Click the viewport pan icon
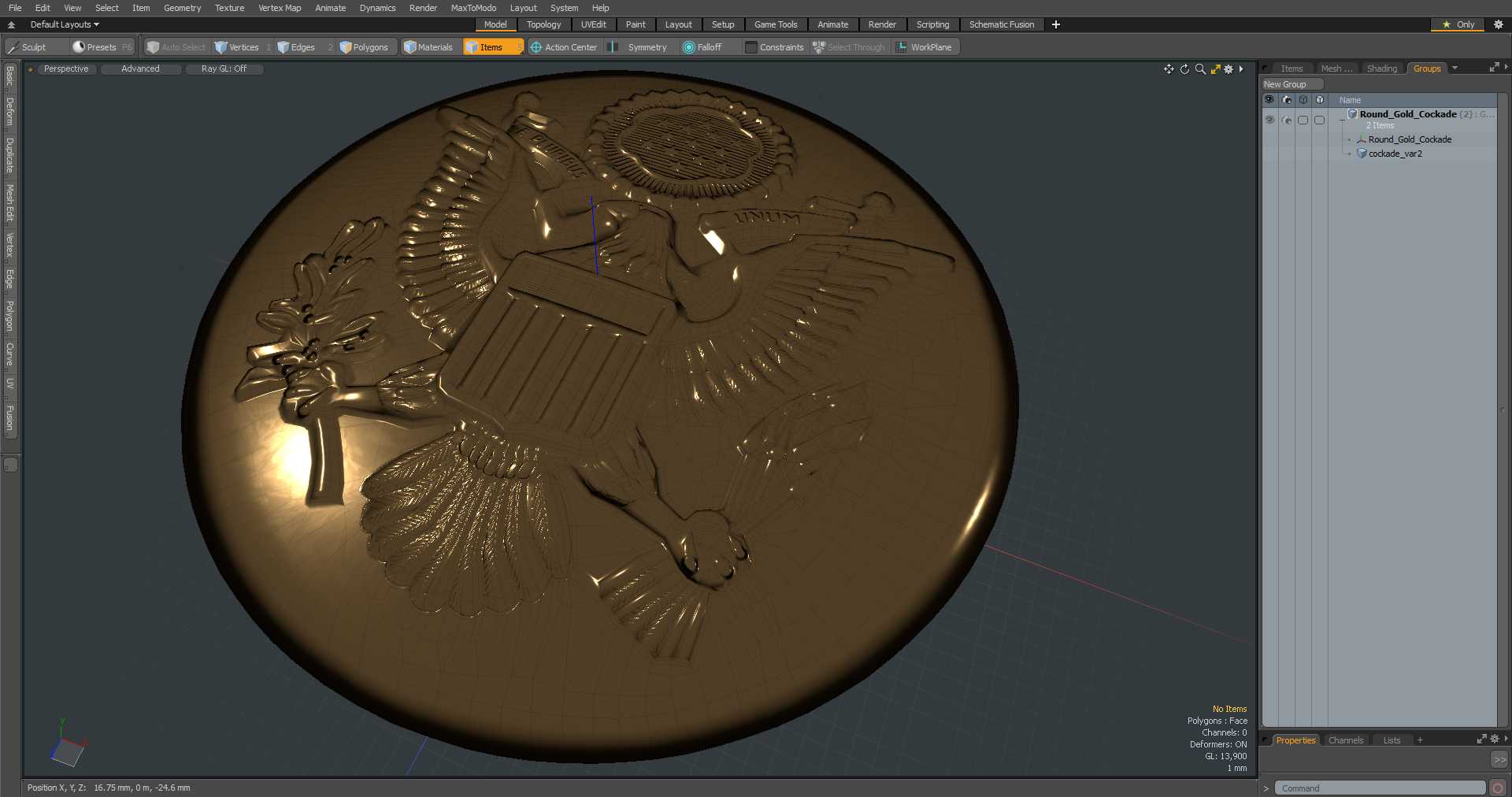 (x=1169, y=69)
